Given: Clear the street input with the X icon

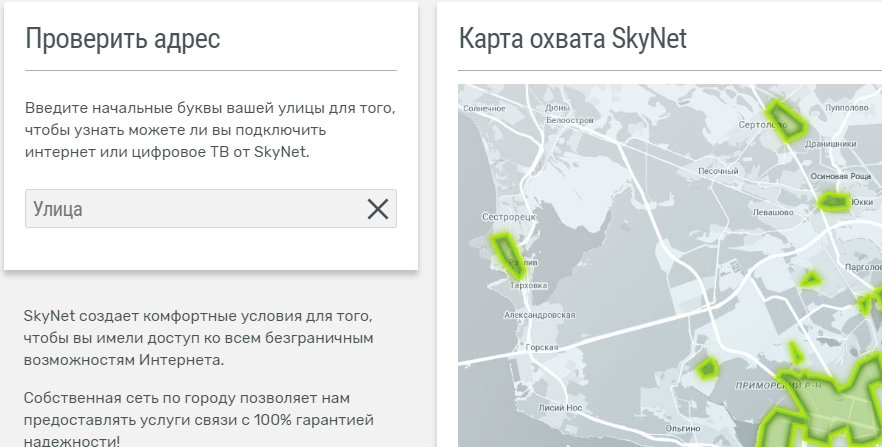Looking at the screenshot, I should coord(377,209).
